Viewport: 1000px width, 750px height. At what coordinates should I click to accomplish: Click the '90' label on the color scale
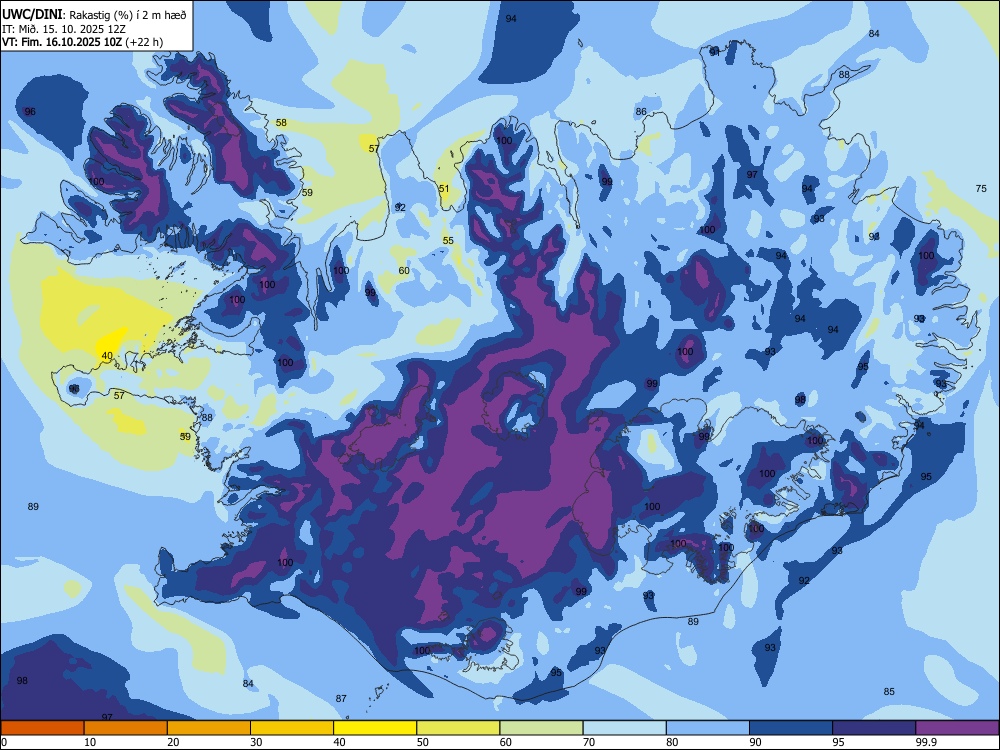[756, 742]
